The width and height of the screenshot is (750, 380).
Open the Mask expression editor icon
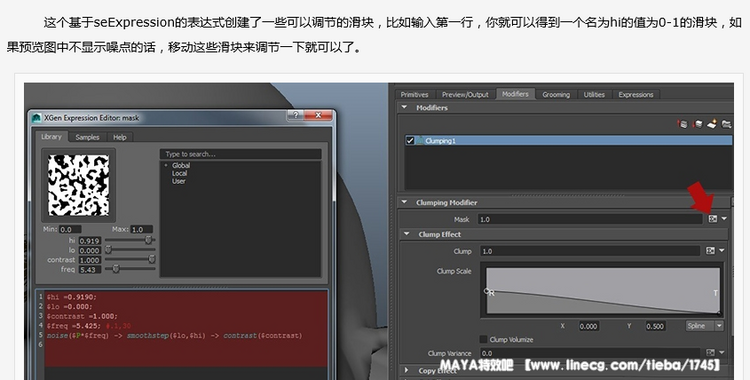(713, 219)
